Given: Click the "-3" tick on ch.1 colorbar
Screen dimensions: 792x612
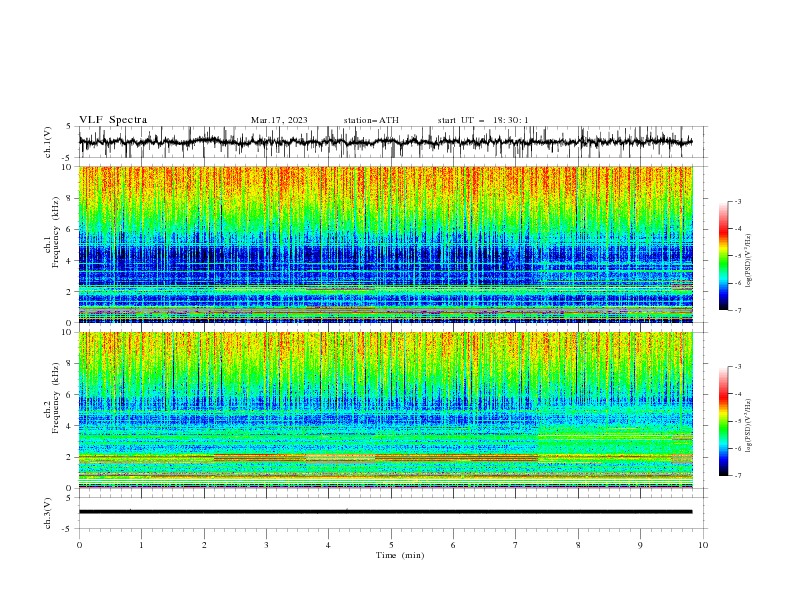Looking at the screenshot, I should [738, 201].
